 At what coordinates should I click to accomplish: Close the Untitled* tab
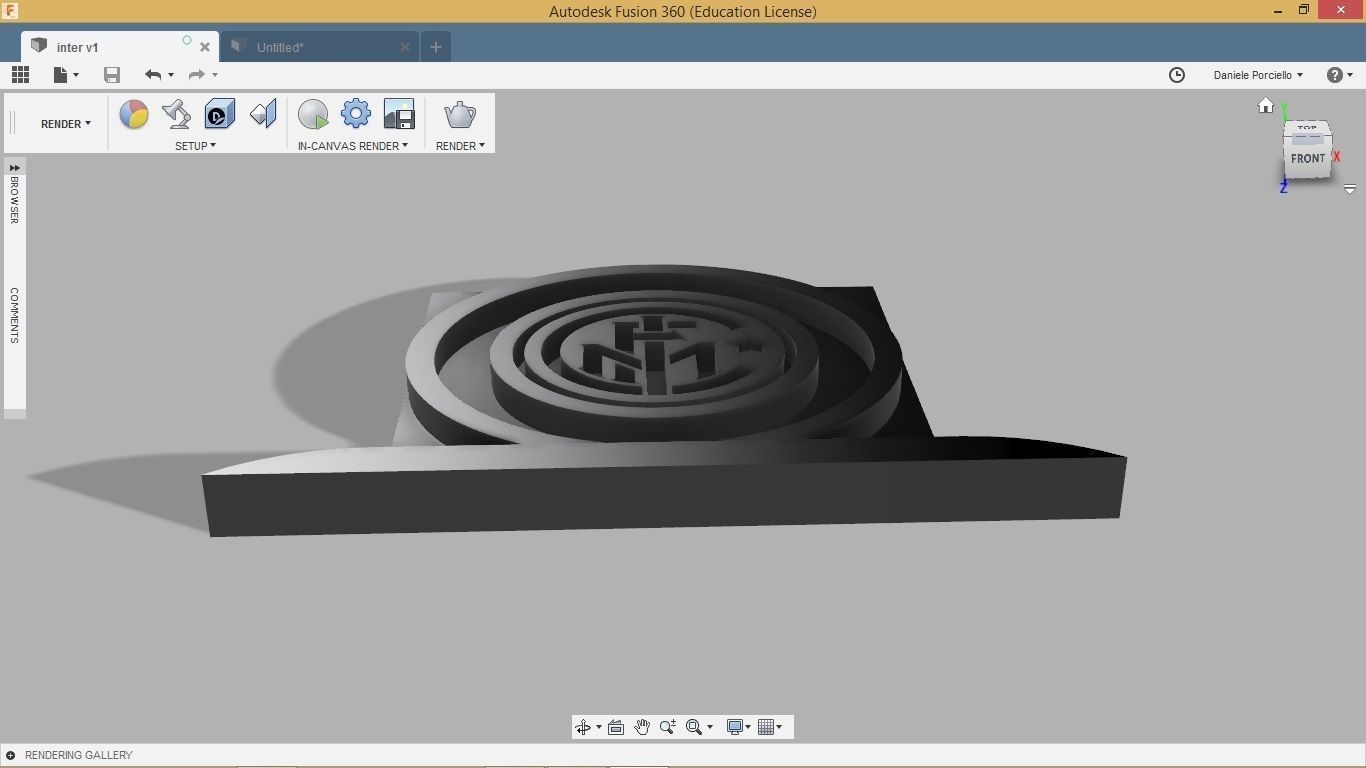405,47
